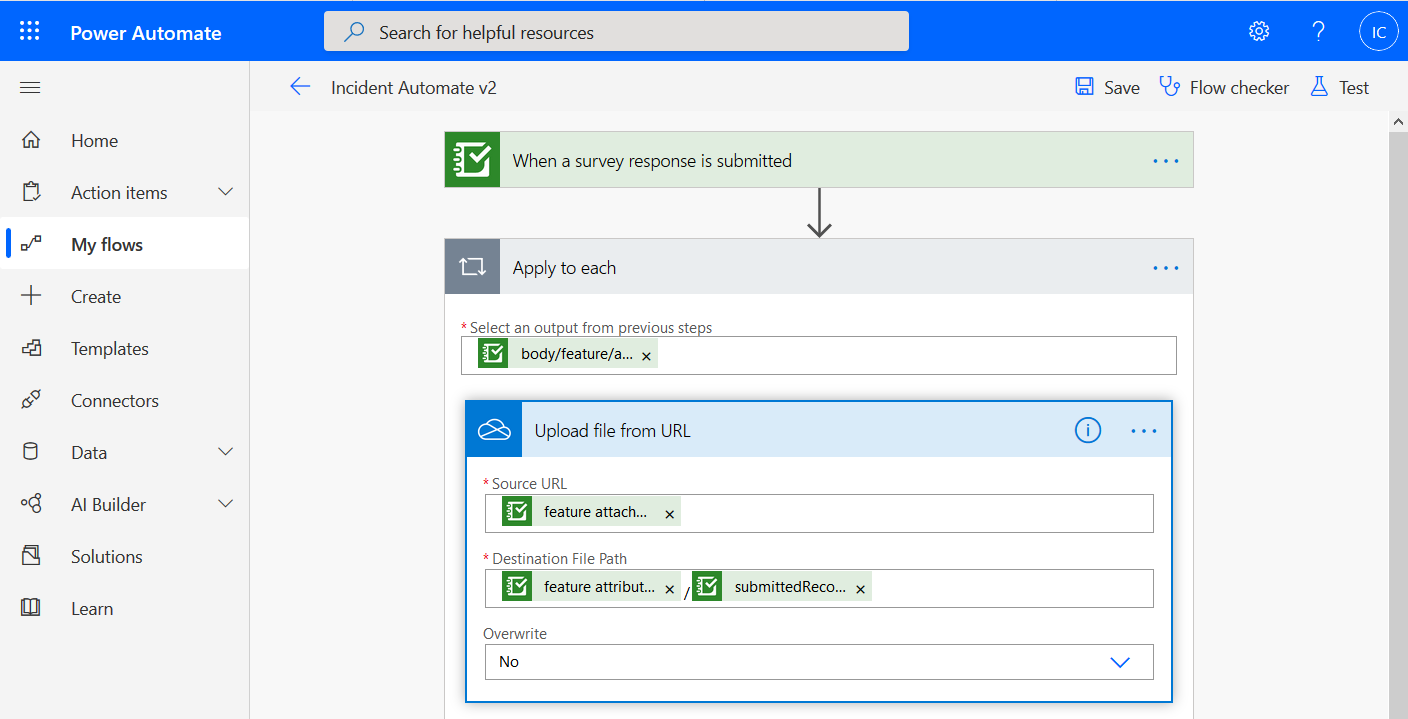Click the Test button
Screen dimensions: 1408x719
click(x=1339, y=87)
